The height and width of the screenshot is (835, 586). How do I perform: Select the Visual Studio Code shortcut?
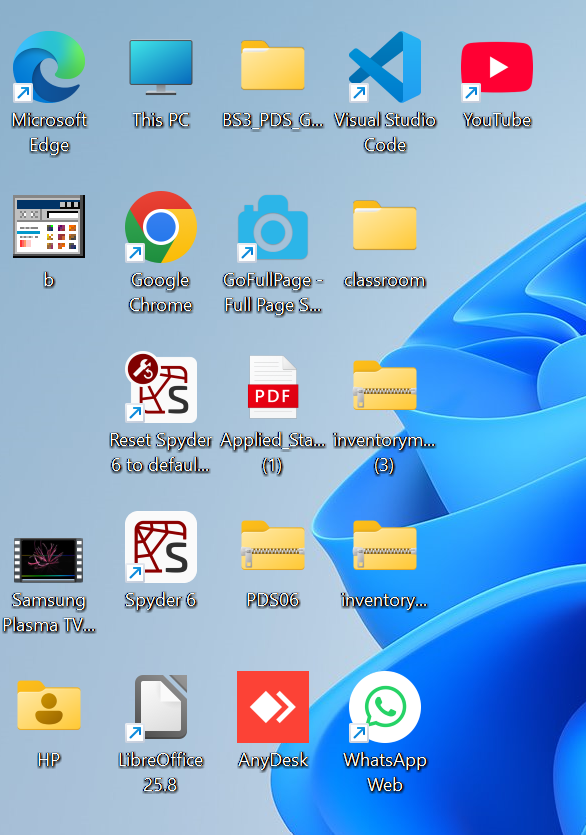(x=385, y=67)
